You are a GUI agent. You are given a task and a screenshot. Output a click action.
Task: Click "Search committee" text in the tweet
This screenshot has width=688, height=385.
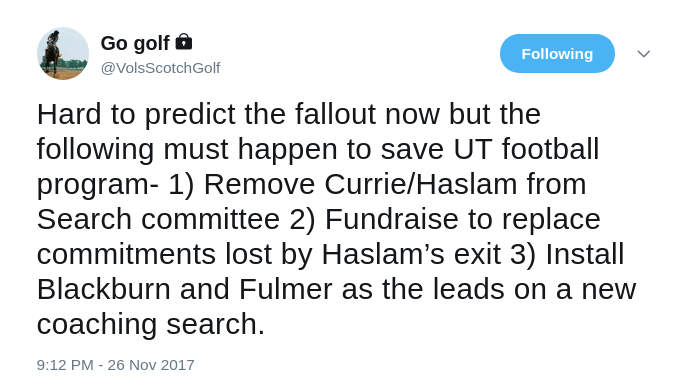tap(158, 219)
